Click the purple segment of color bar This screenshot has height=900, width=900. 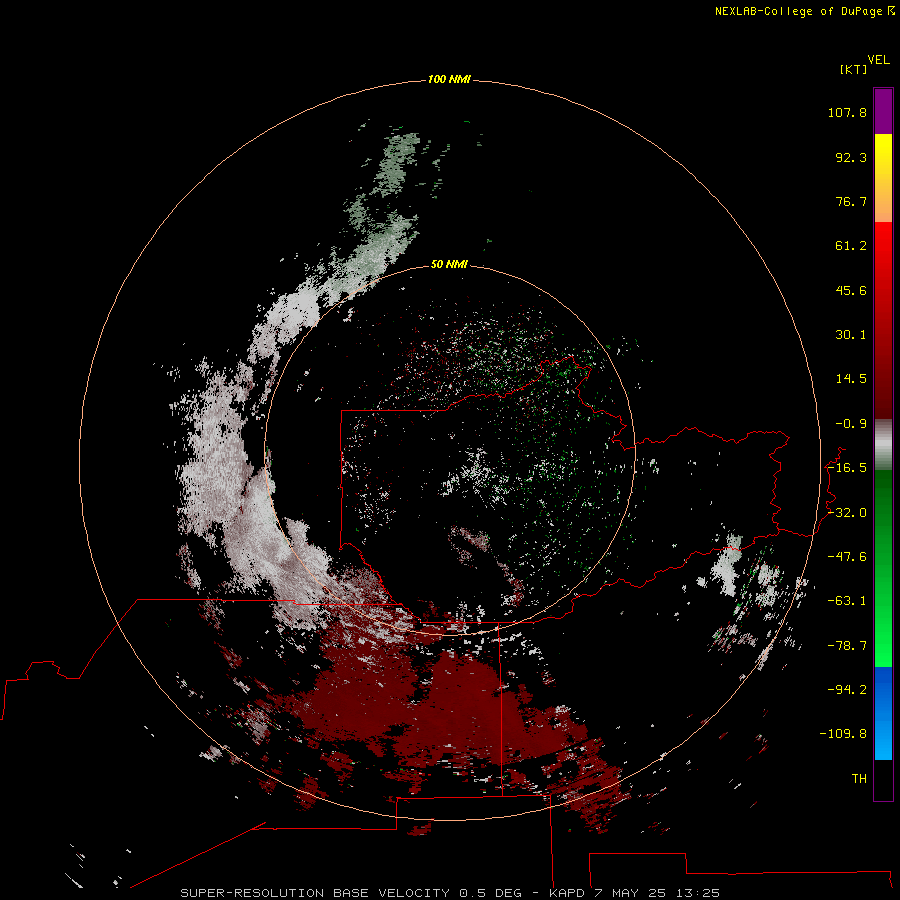883,111
